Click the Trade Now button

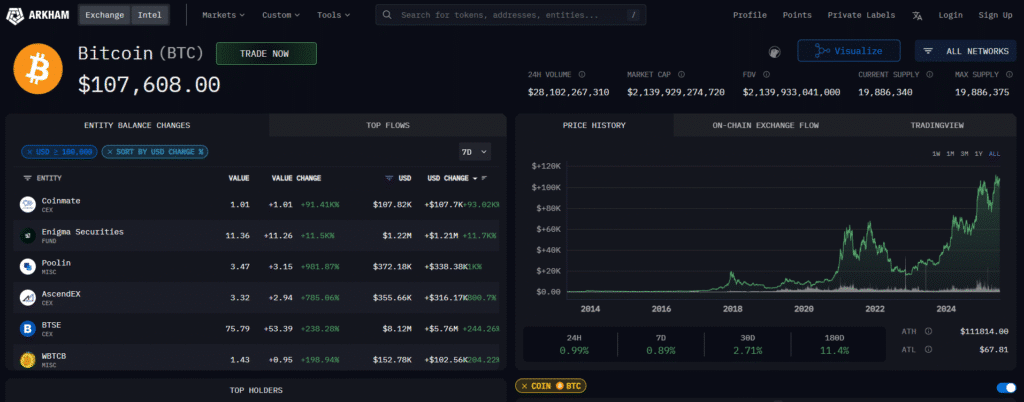coord(266,54)
